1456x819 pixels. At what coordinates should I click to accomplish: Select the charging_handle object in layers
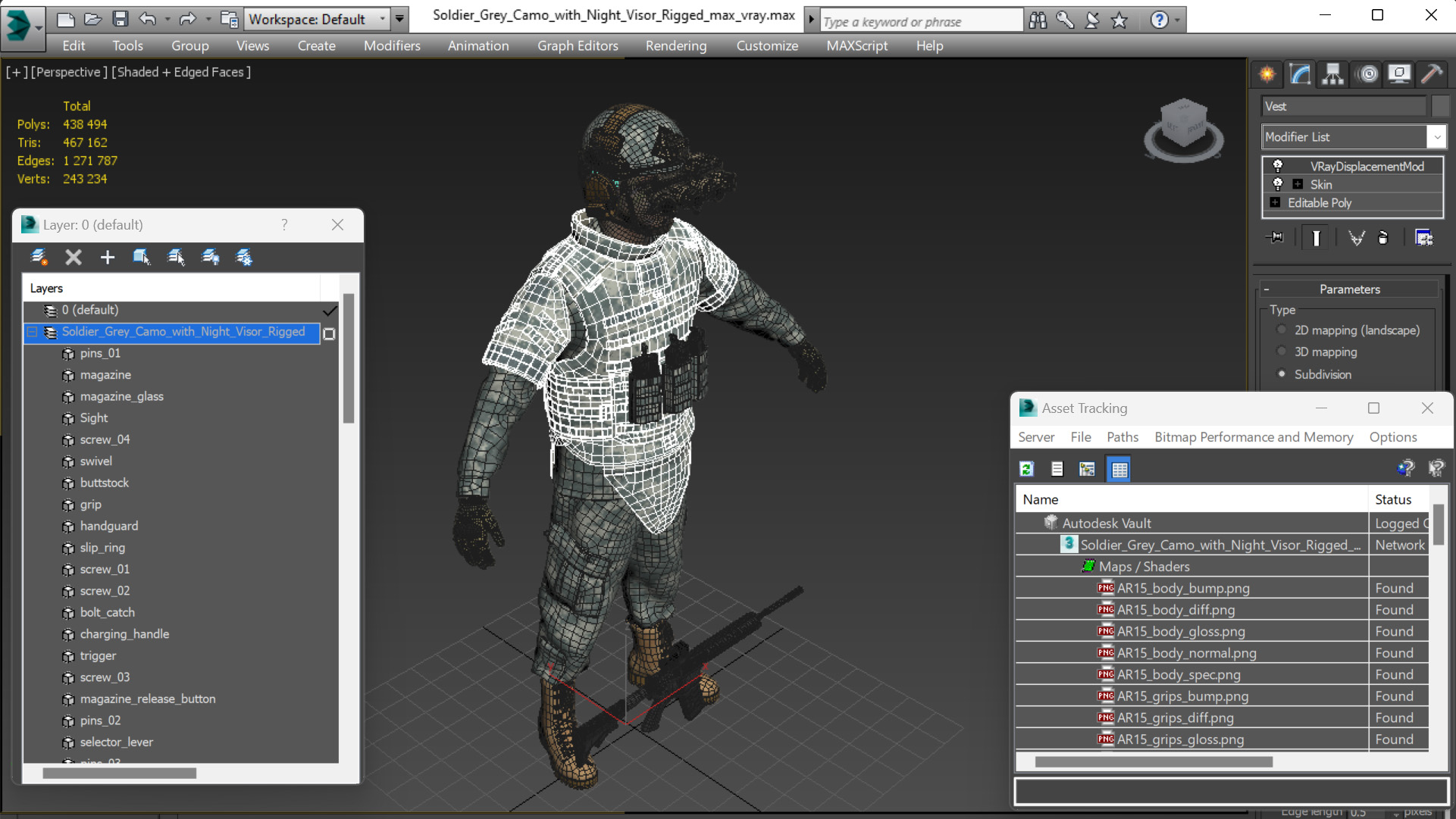[x=124, y=634]
